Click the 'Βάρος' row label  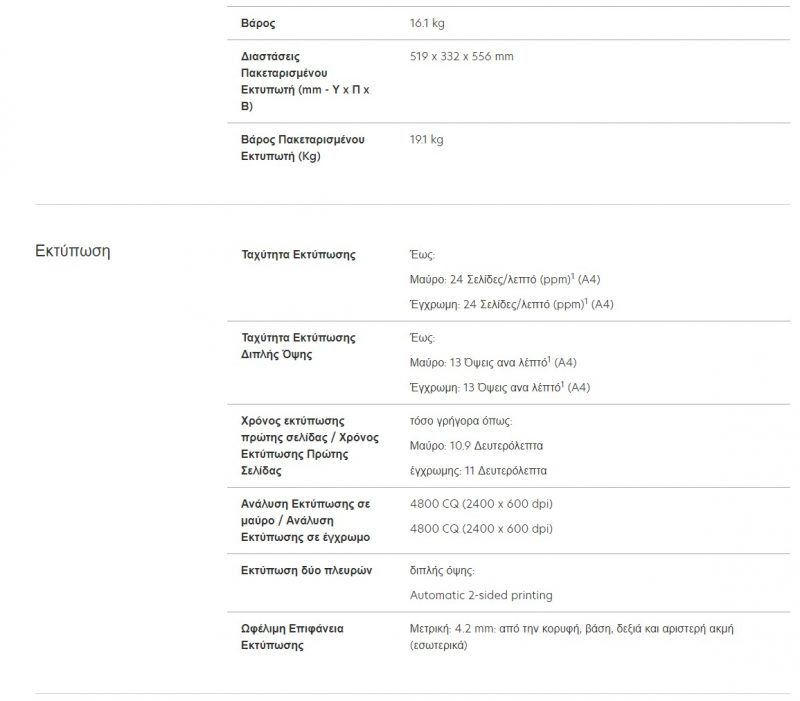(x=258, y=23)
